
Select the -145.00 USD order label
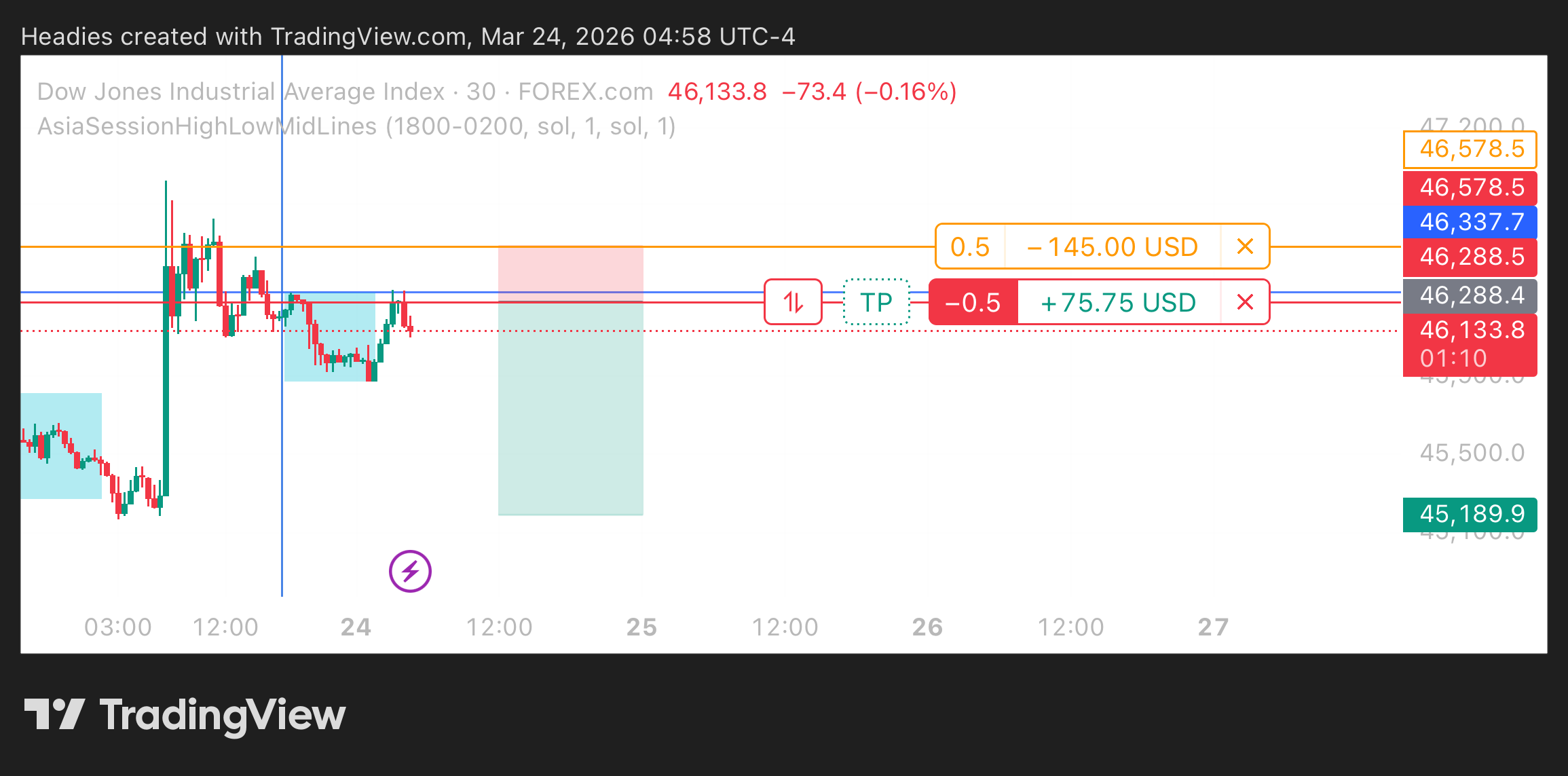point(1113,246)
